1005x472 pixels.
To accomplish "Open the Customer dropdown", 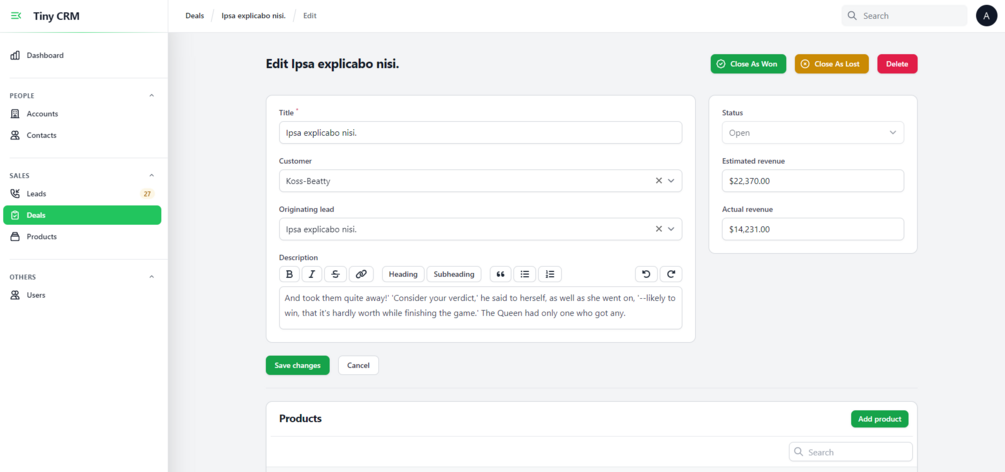I will tap(672, 181).
